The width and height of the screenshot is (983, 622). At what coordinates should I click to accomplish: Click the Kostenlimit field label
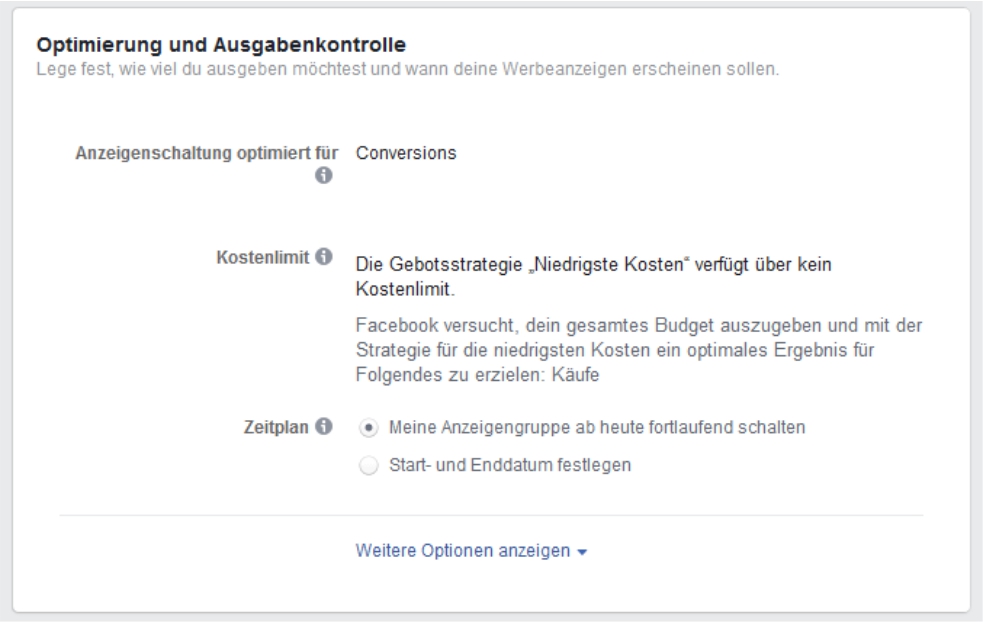[263, 257]
